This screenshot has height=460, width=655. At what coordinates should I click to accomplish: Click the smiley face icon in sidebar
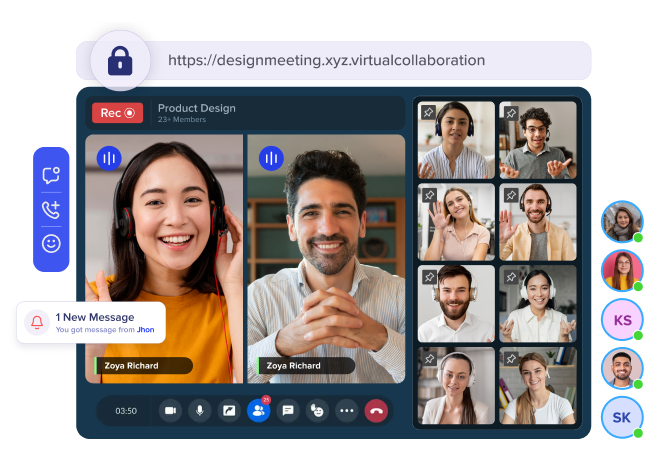(x=51, y=243)
